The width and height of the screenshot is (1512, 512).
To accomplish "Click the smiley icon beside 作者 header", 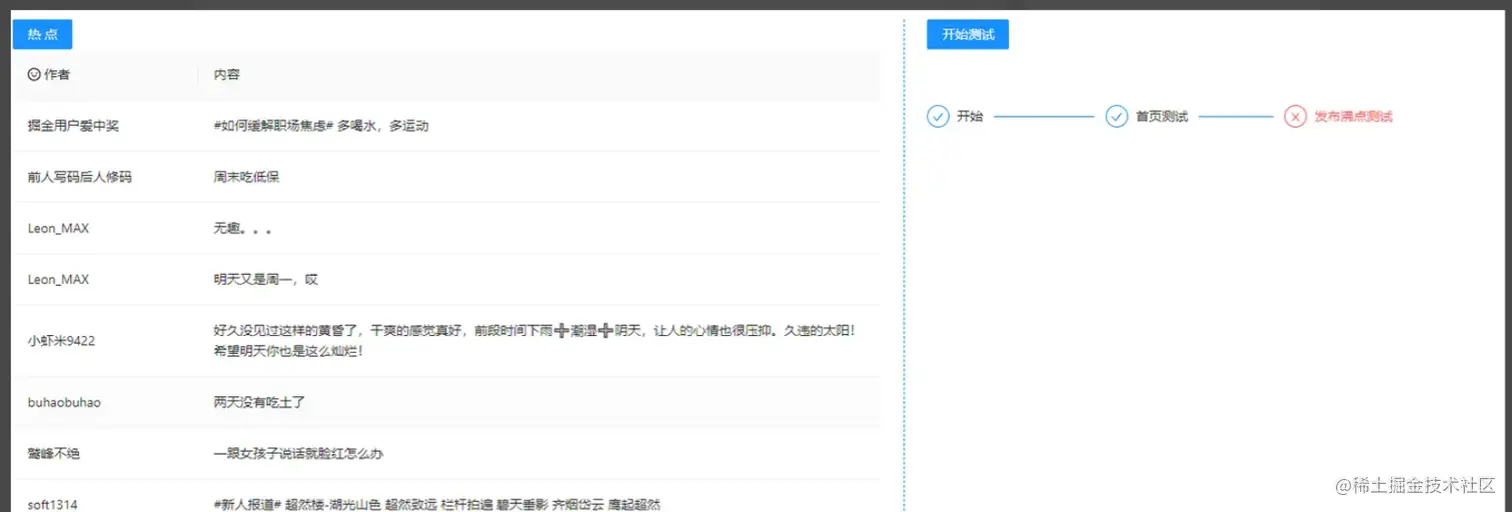I will (34, 75).
